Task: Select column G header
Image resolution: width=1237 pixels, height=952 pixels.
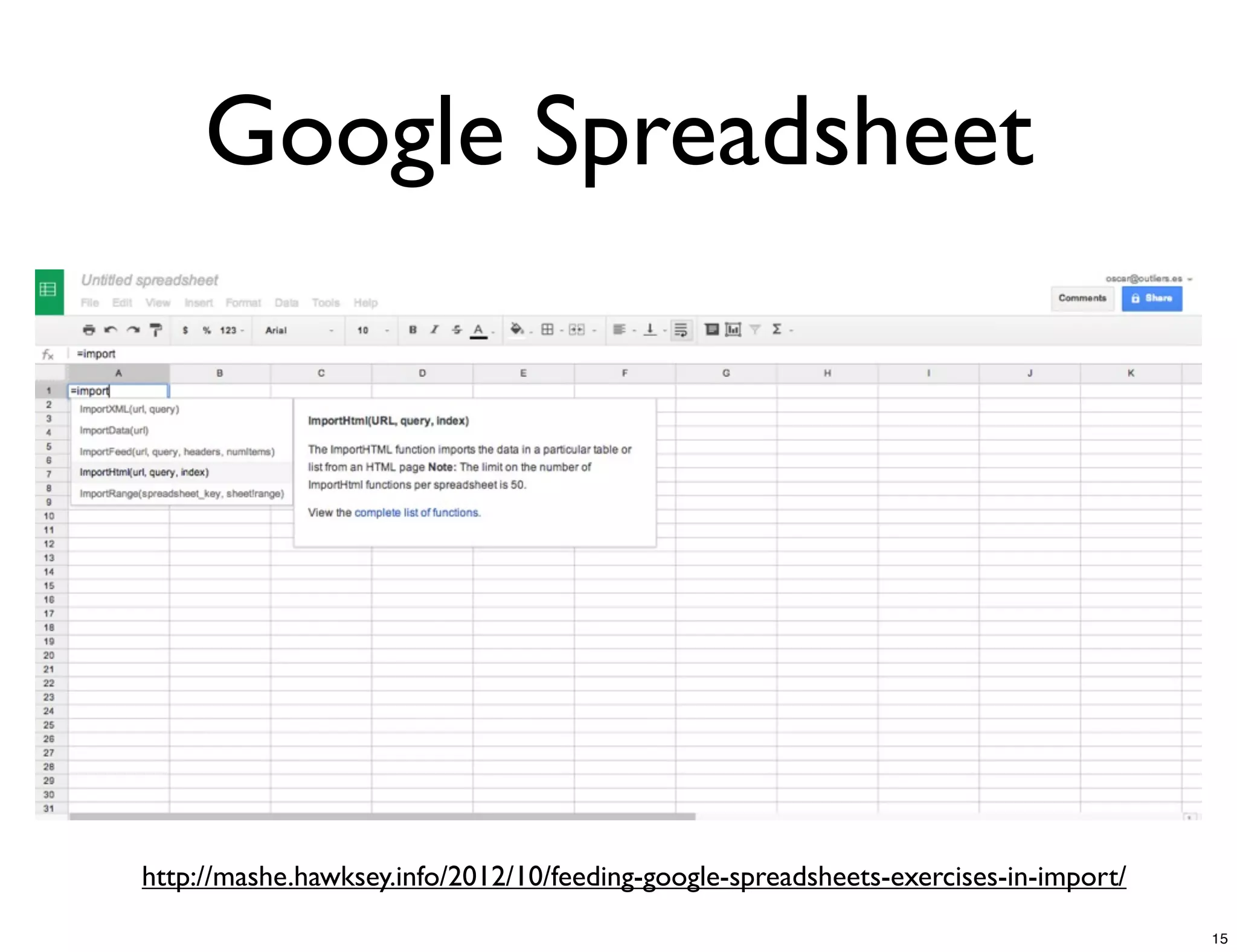Action: [726, 373]
